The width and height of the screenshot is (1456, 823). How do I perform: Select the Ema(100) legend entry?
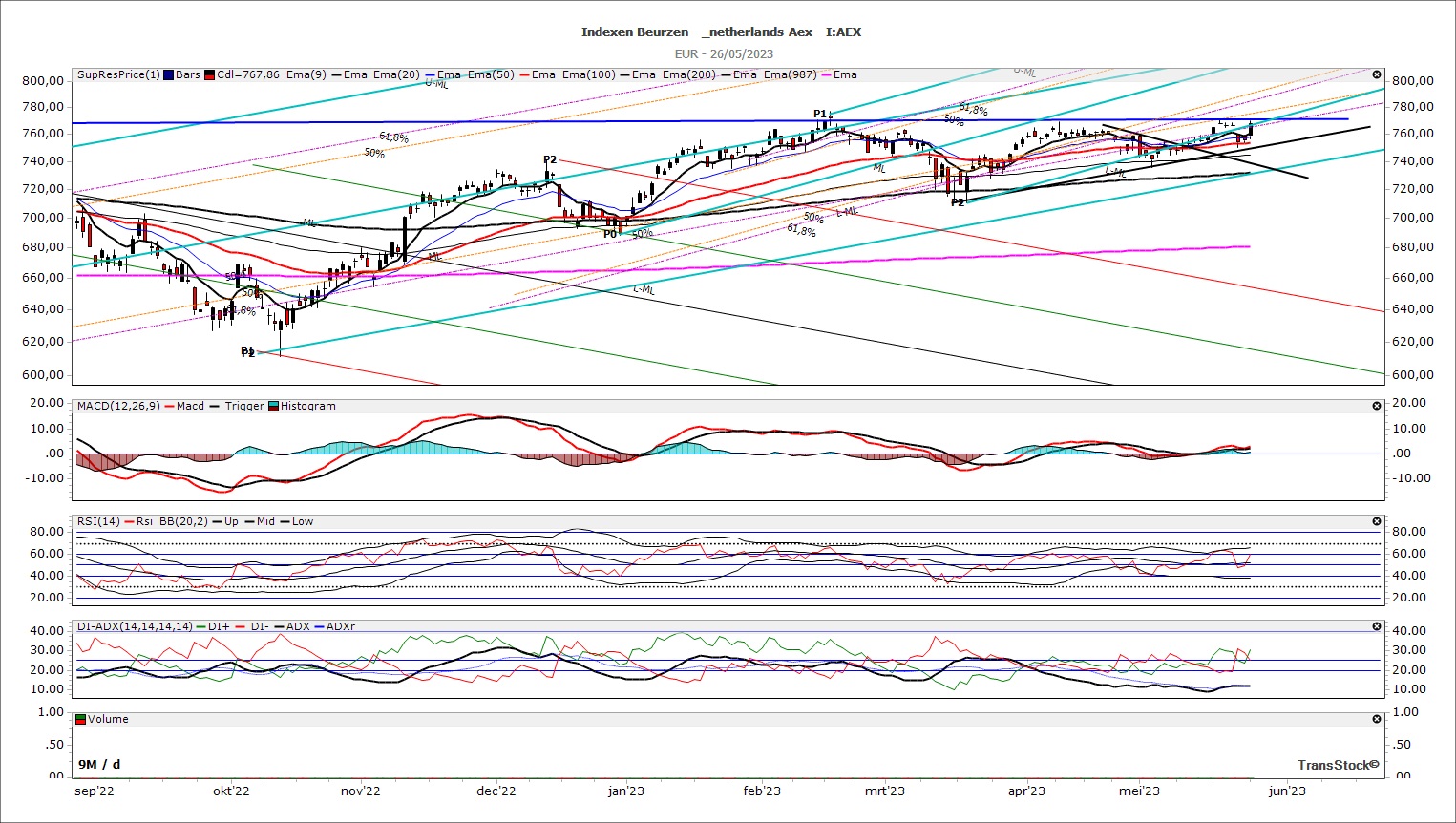pyautogui.click(x=588, y=74)
